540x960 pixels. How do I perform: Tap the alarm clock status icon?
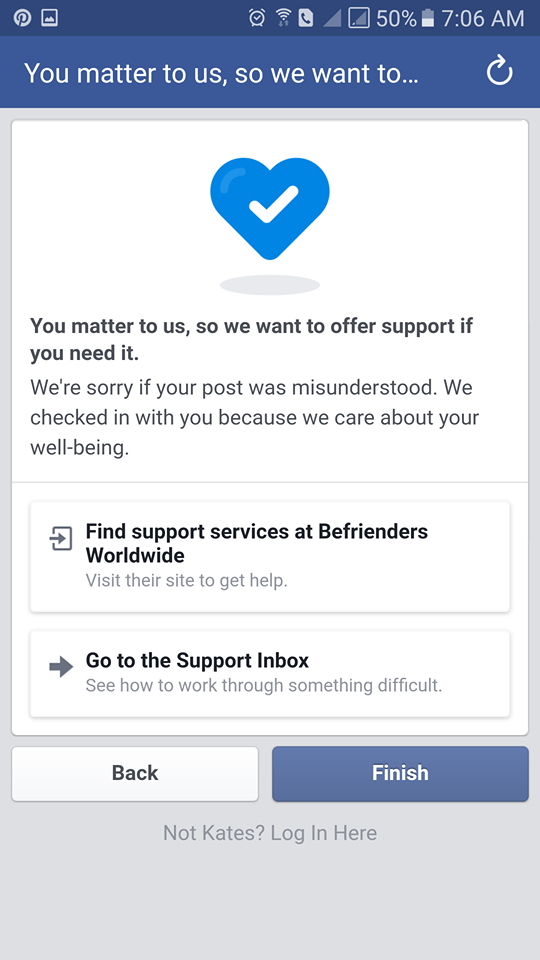257,18
